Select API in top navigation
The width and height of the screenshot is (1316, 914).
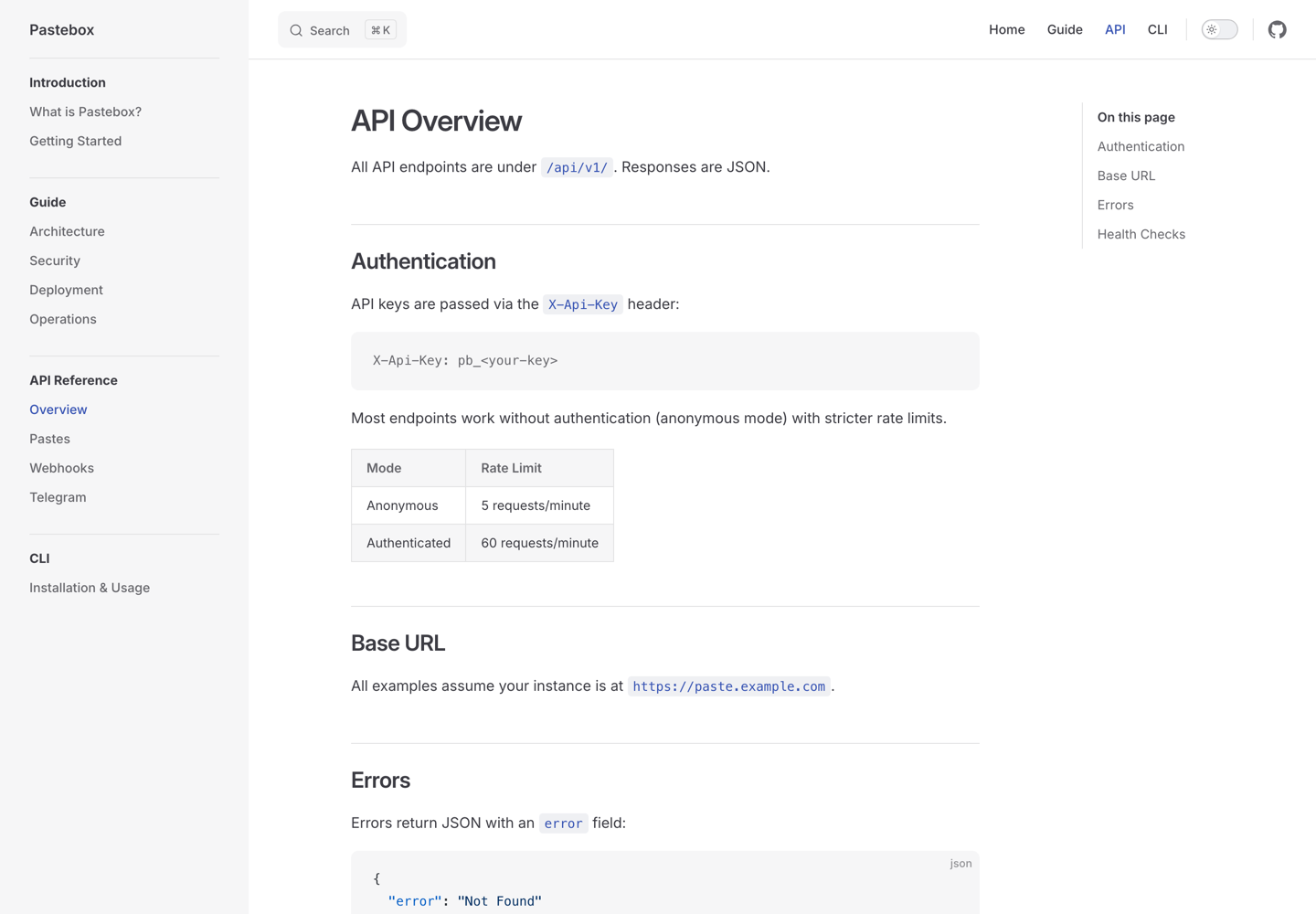click(x=1115, y=29)
